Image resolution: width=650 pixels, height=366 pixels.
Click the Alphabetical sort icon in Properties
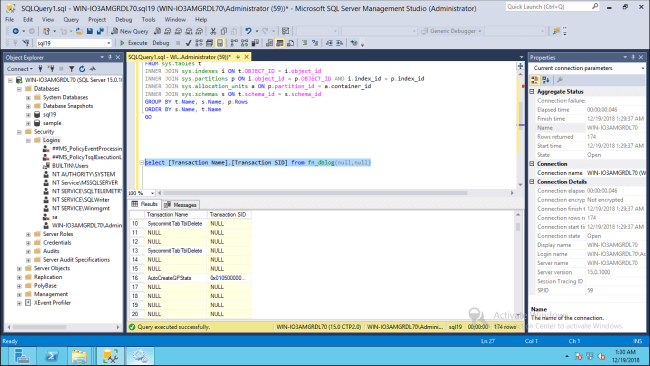[x=546, y=80]
